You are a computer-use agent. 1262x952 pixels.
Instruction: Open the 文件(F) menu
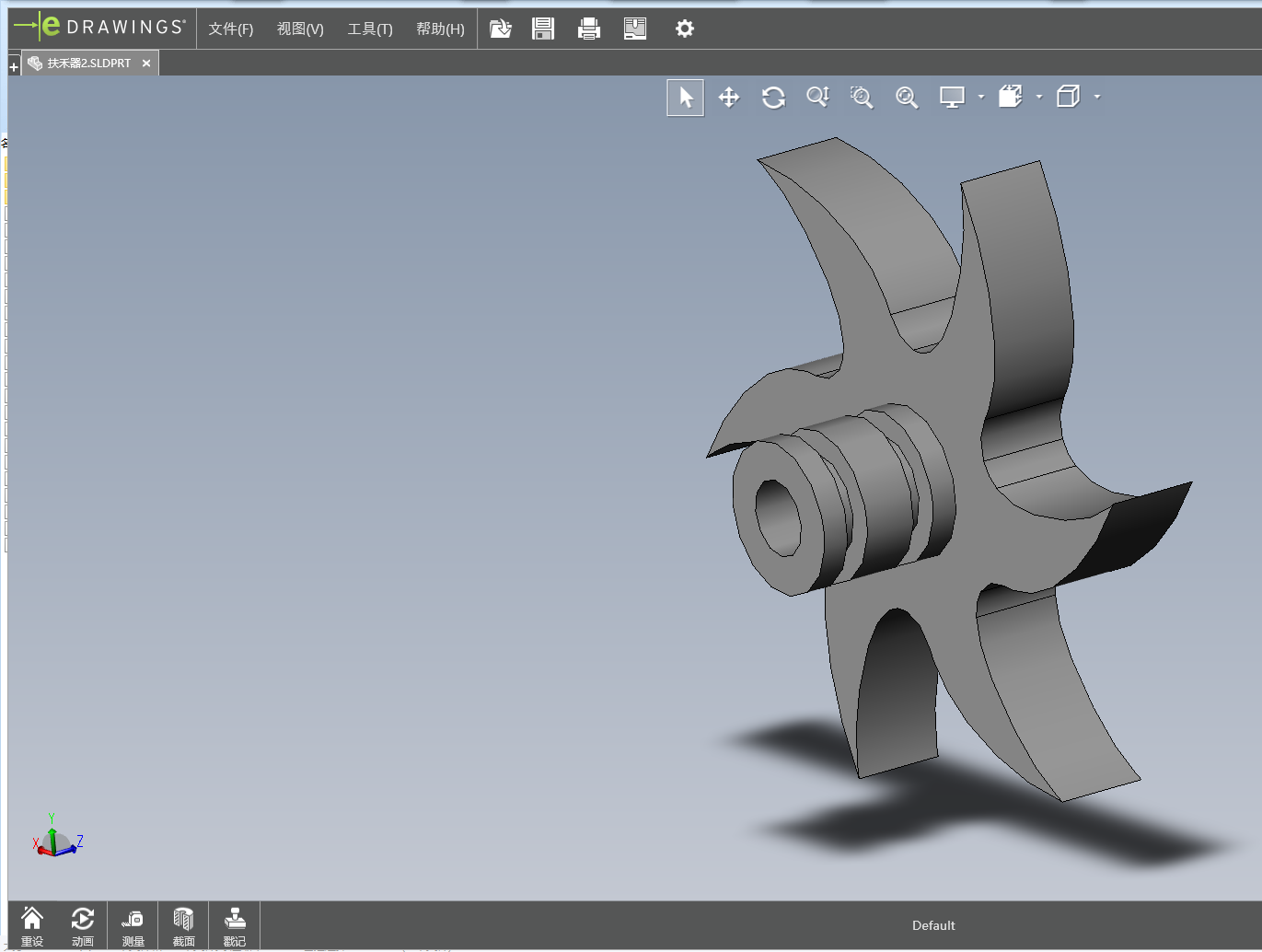pyautogui.click(x=230, y=29)
